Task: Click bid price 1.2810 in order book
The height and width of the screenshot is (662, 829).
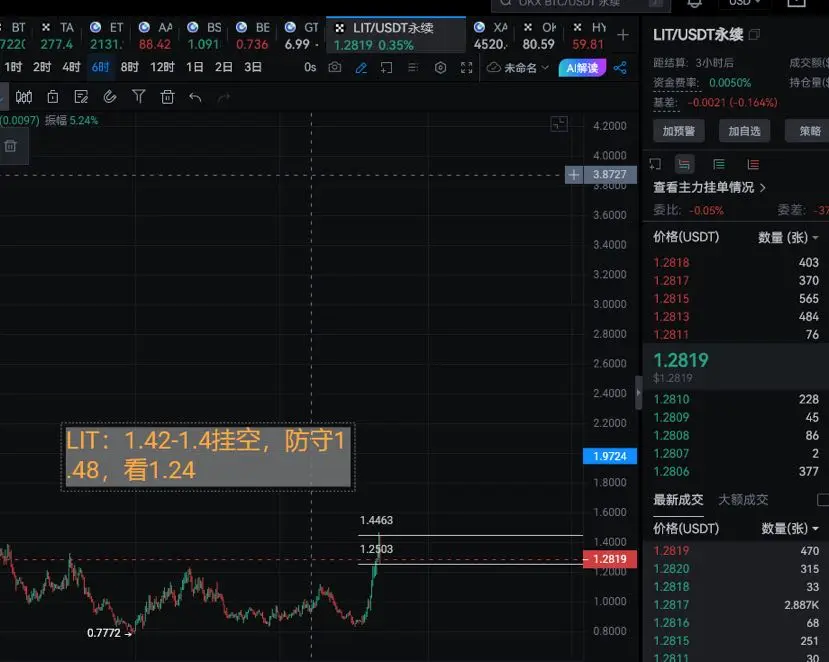Action: (x=671, y=399)
